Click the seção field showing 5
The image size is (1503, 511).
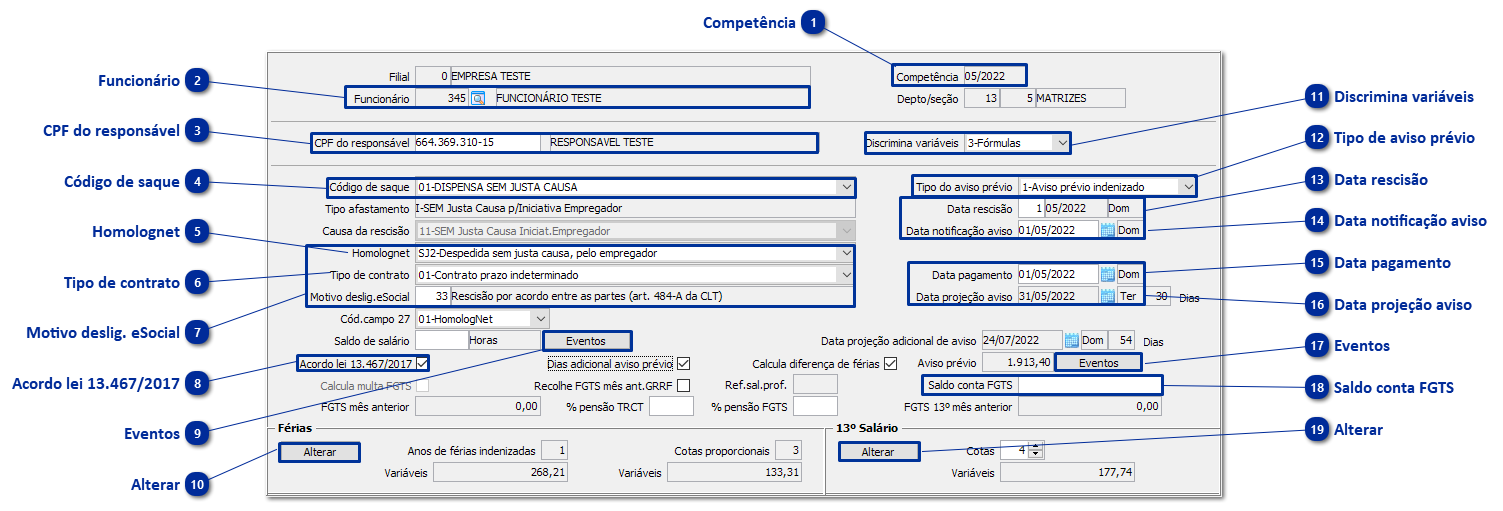[x=1018, y=98]
